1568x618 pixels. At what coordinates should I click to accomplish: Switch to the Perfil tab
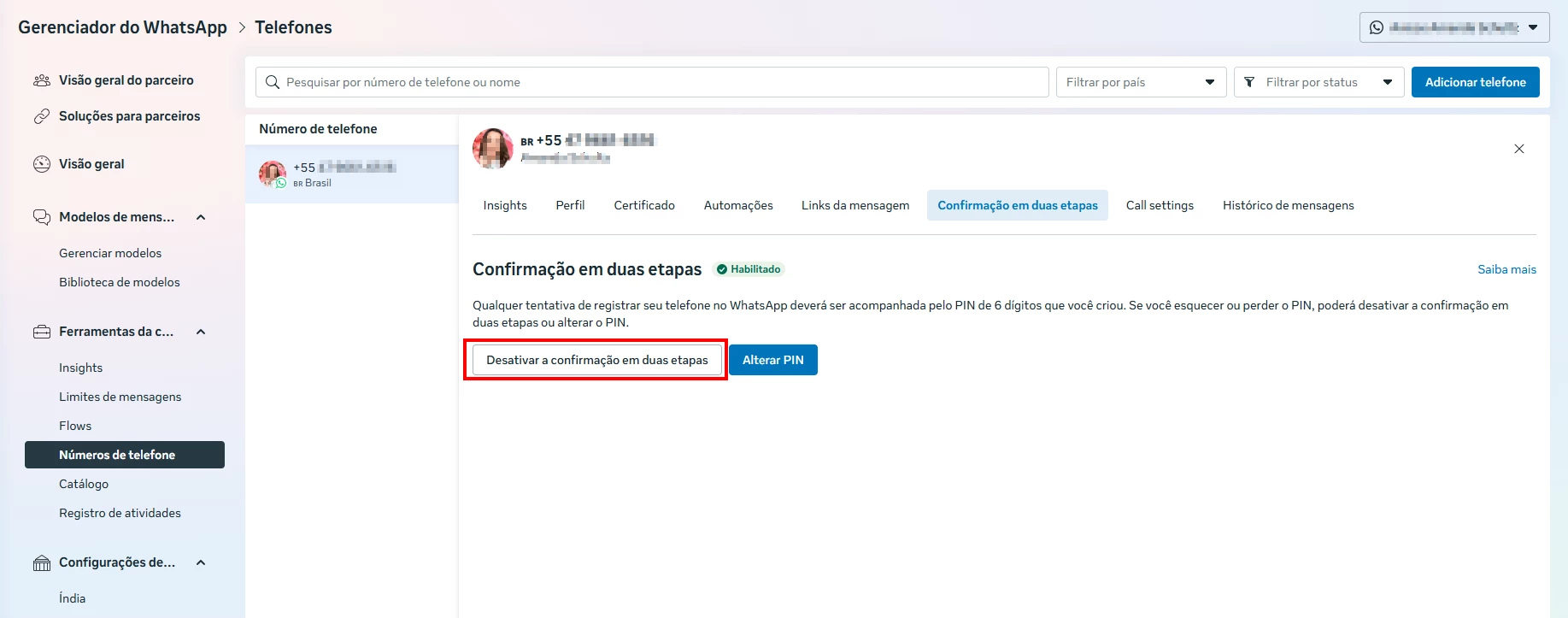coord(570,205)
